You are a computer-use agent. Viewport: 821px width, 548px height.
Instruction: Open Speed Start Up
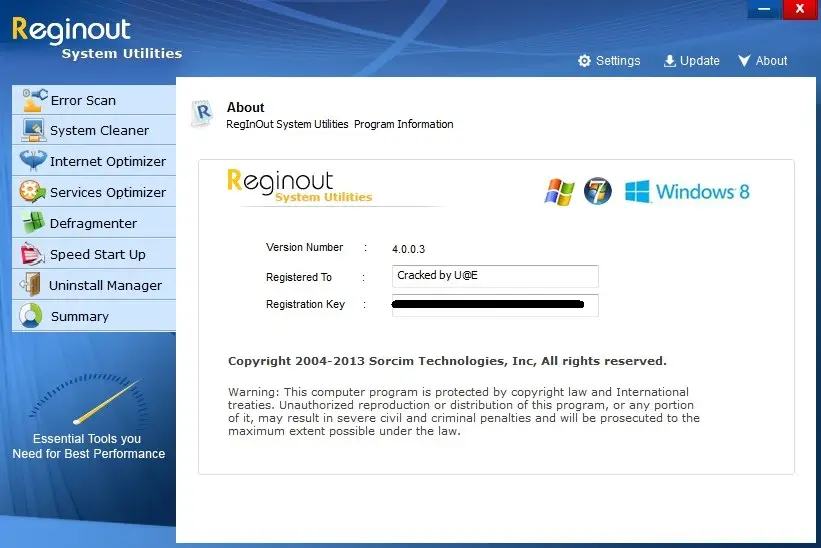[94, 254]
